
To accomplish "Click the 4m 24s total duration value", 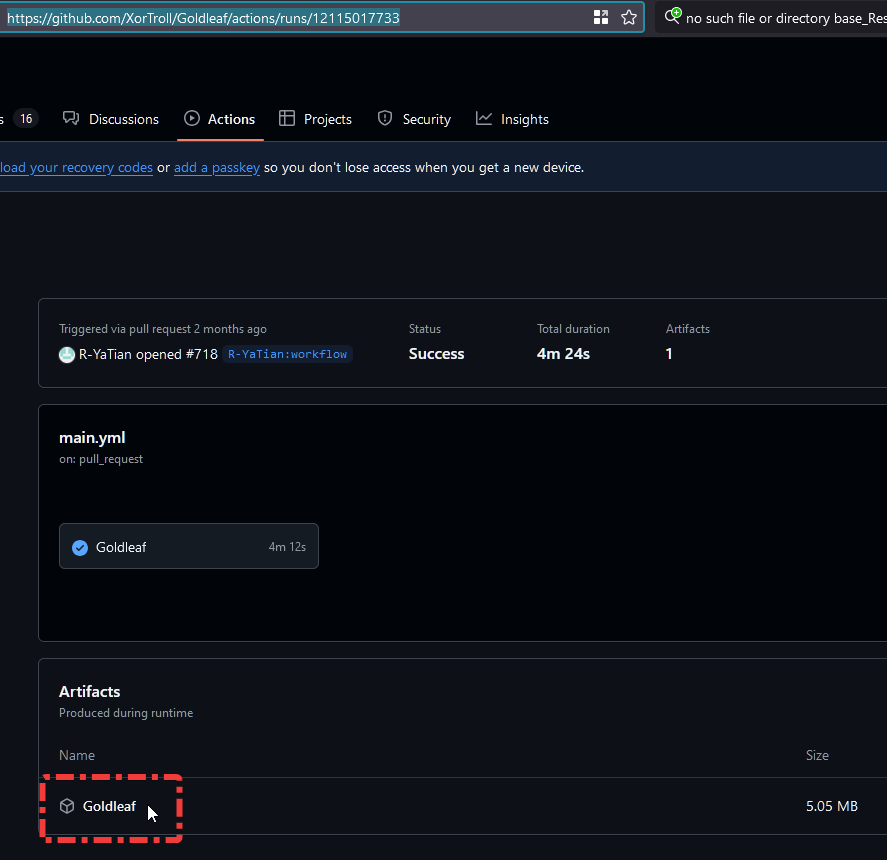I will tap(563, 354).
